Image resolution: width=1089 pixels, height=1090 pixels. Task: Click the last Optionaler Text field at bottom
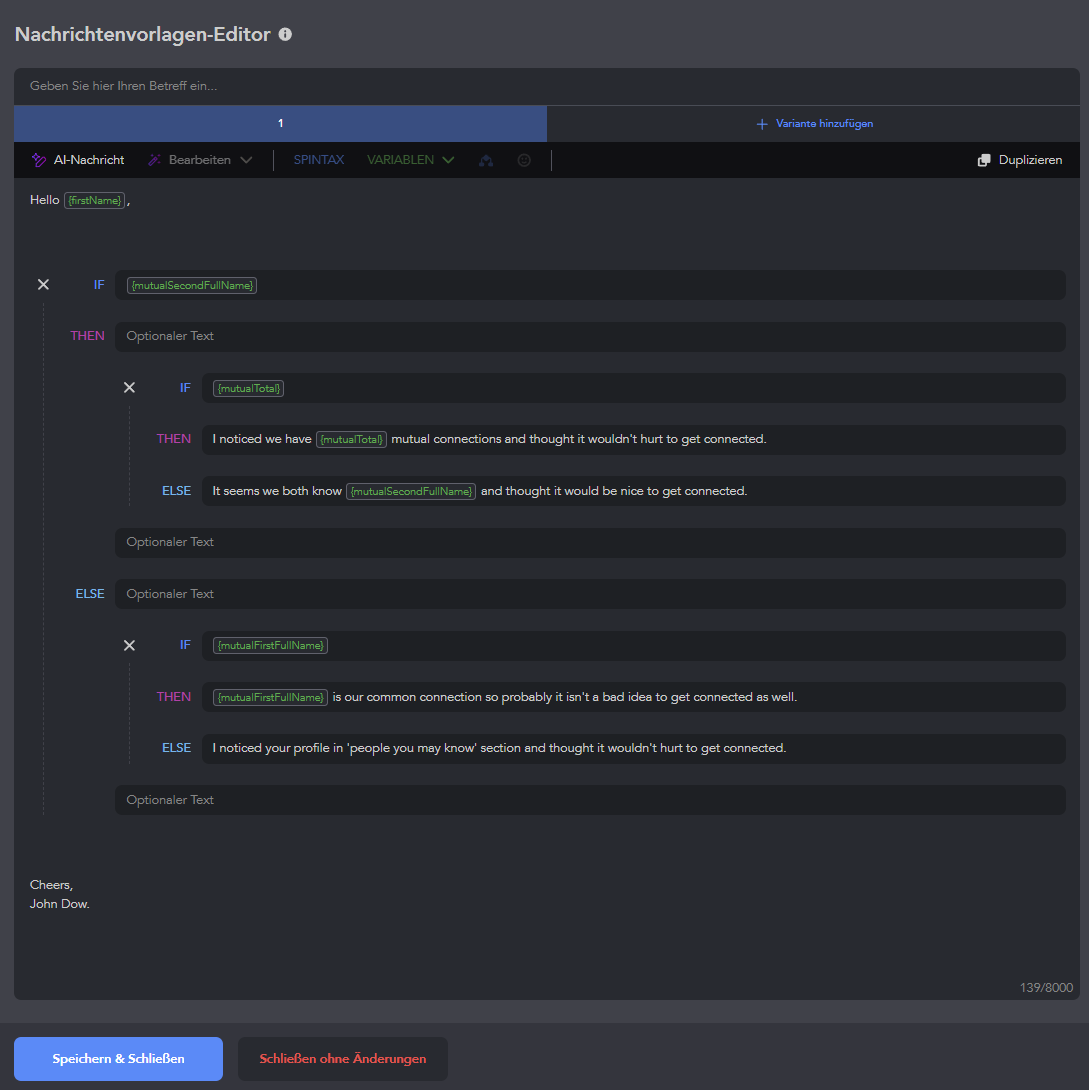point(590,799)
